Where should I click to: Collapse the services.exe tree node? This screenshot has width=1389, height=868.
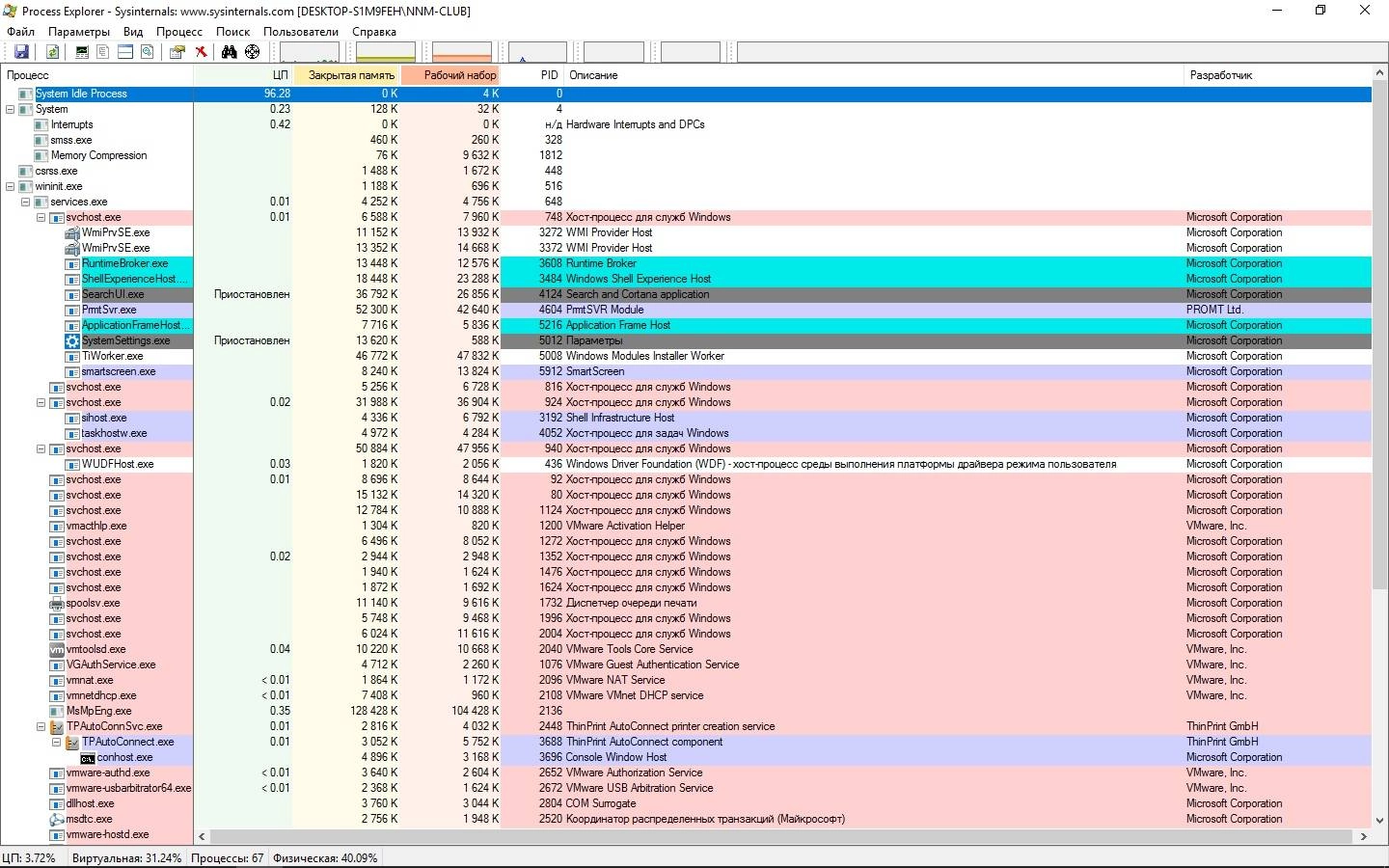click(26, 202)
